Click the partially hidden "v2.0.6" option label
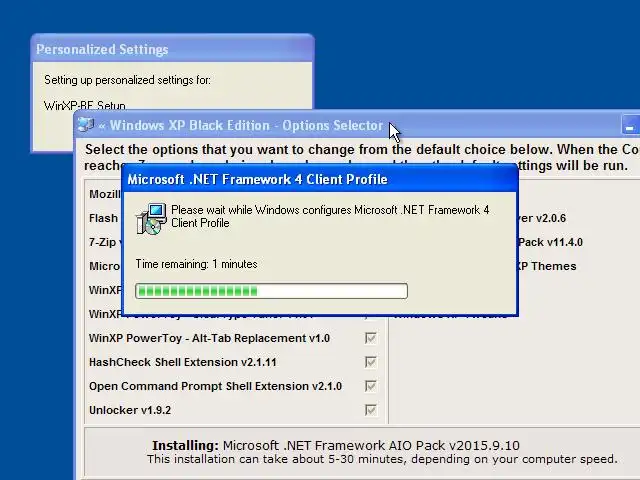Image resolution: width=640 pixels, height=480 pixels. (x=542, y=218)
